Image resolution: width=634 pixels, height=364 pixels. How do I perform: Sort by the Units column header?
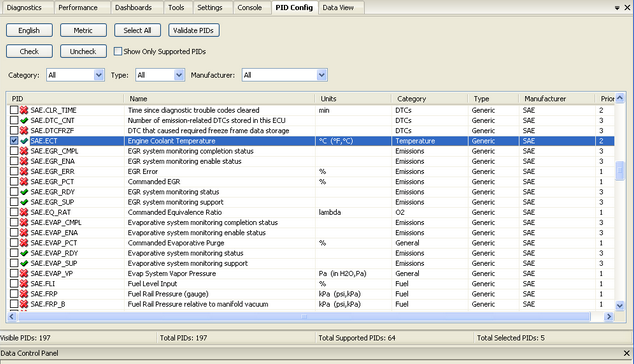pyautogui.click(x=353, y=99)
